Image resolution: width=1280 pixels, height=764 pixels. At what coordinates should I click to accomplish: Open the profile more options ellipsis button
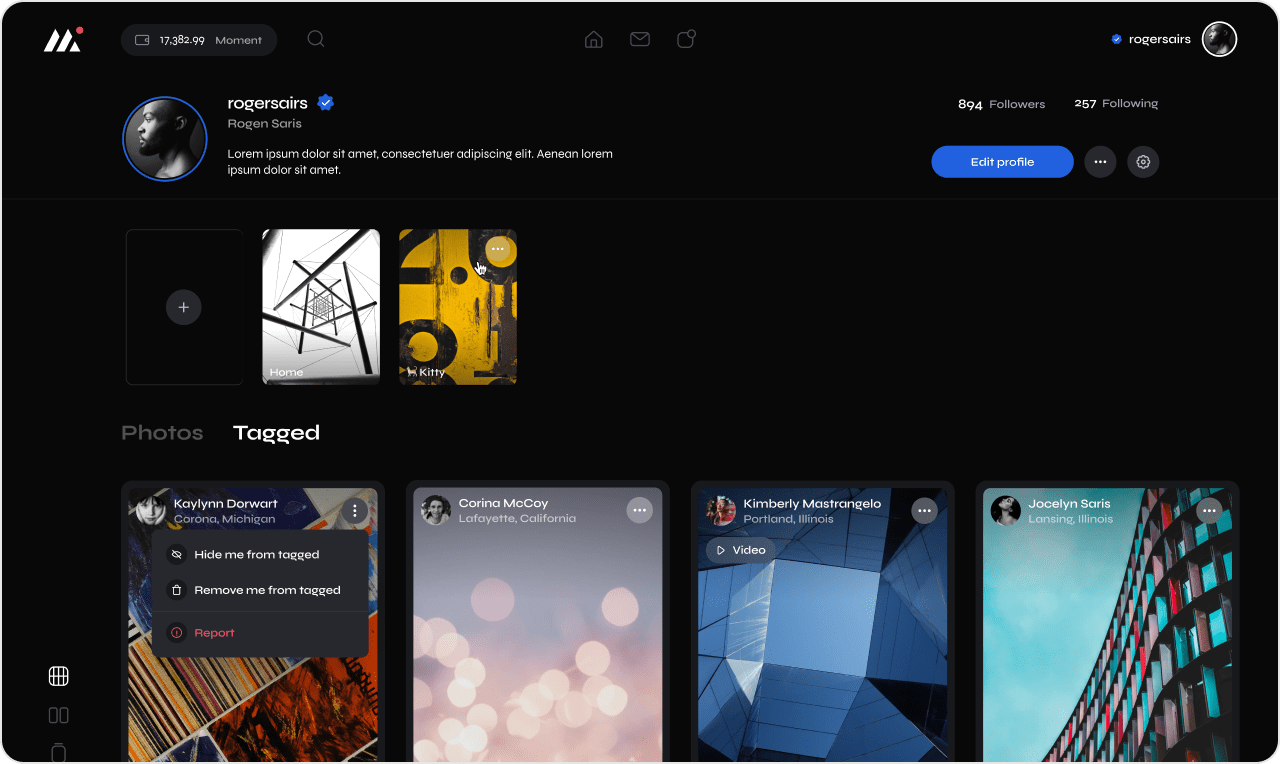1100,162
